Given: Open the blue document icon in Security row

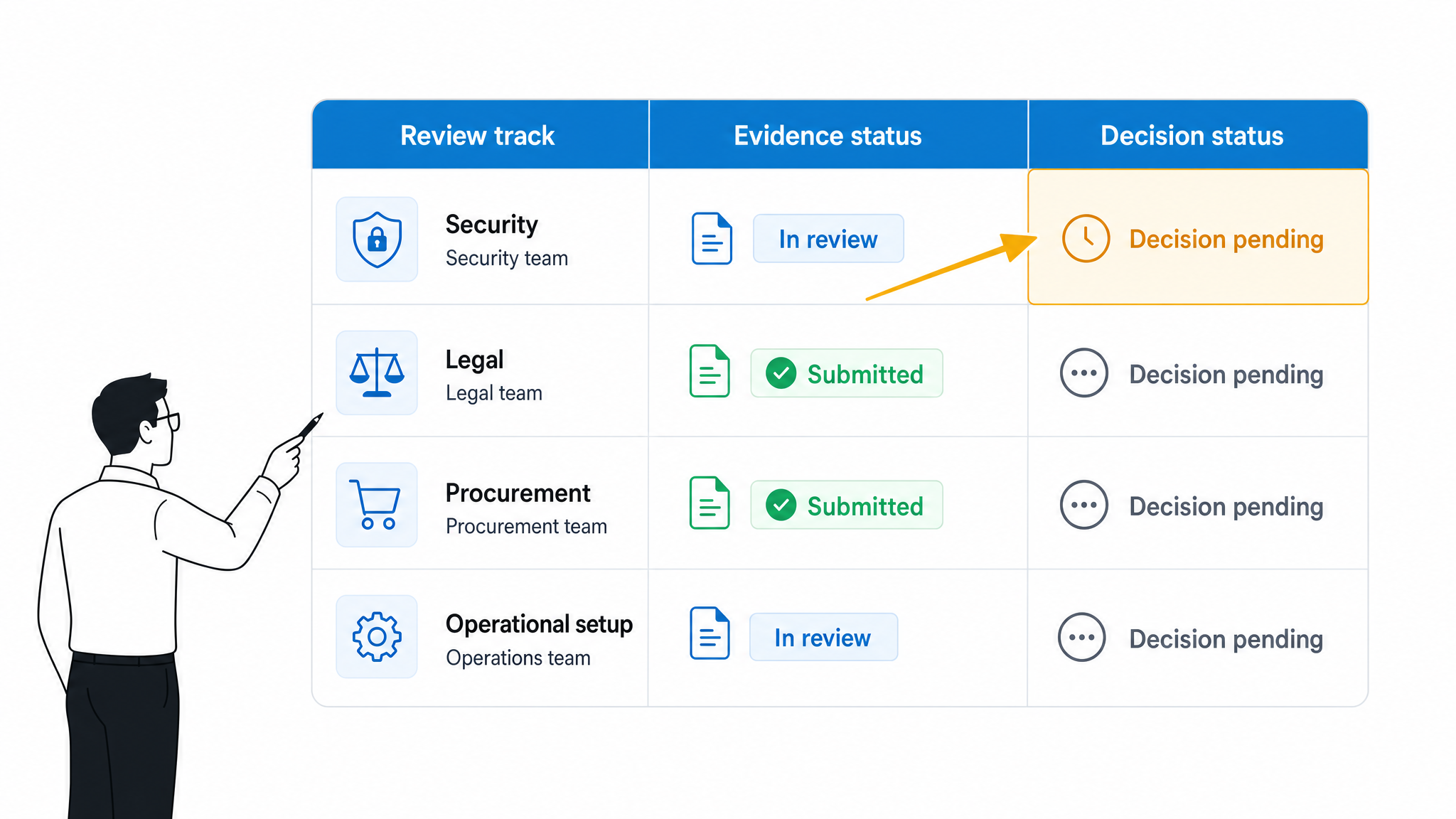Looking at the screenshot, I should pyautogui.click(x=712, y=239).
